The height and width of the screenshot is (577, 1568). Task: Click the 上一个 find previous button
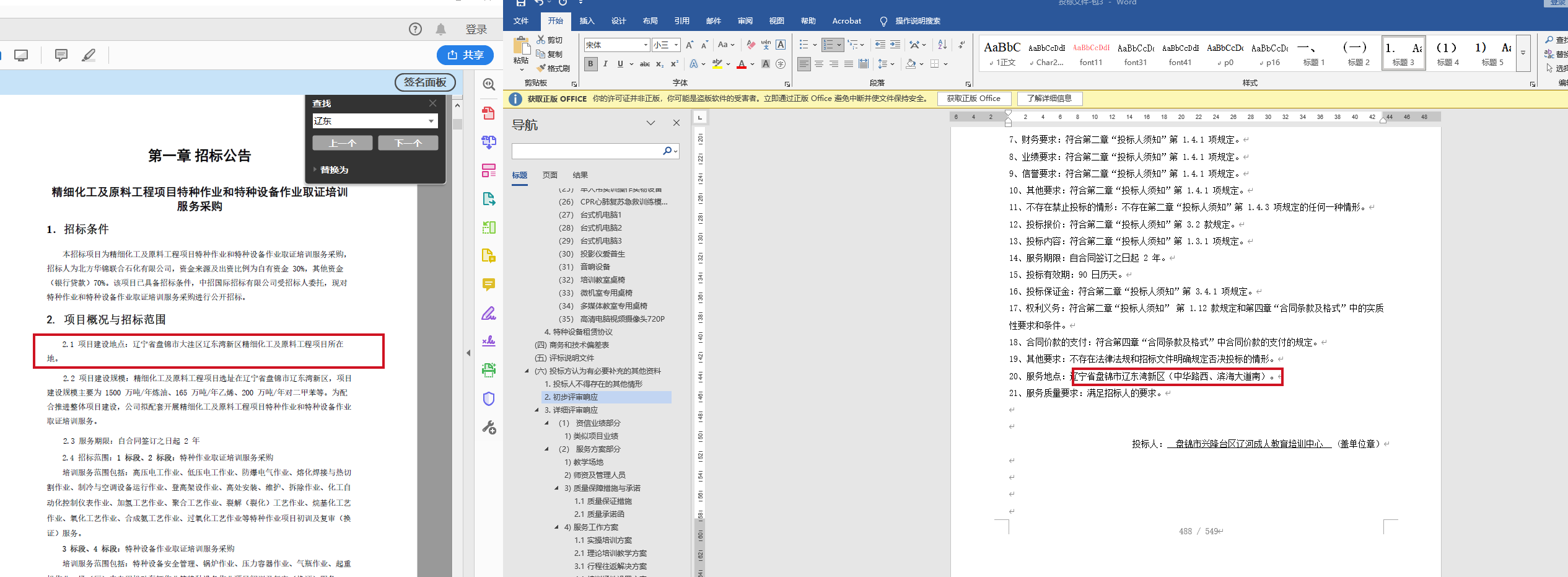tap(343, 143)
